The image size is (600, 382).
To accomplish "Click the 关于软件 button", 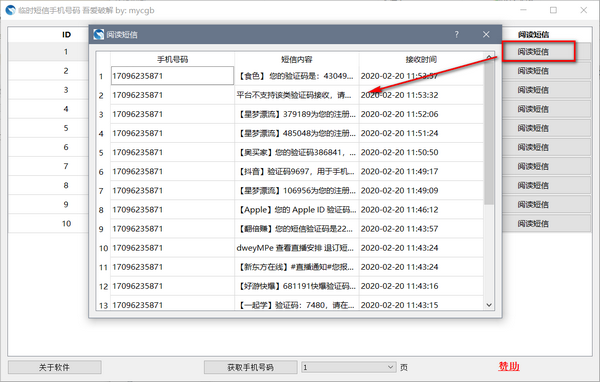I will click(54, 367).
